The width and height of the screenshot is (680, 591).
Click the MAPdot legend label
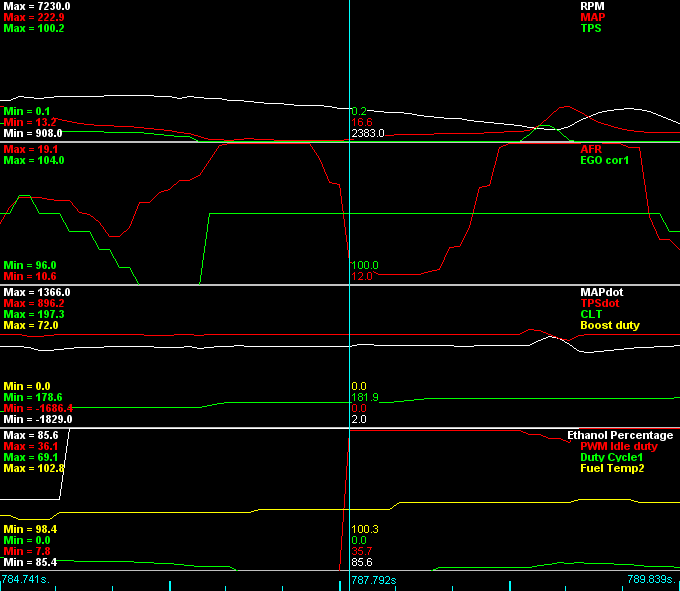(602, 292)
